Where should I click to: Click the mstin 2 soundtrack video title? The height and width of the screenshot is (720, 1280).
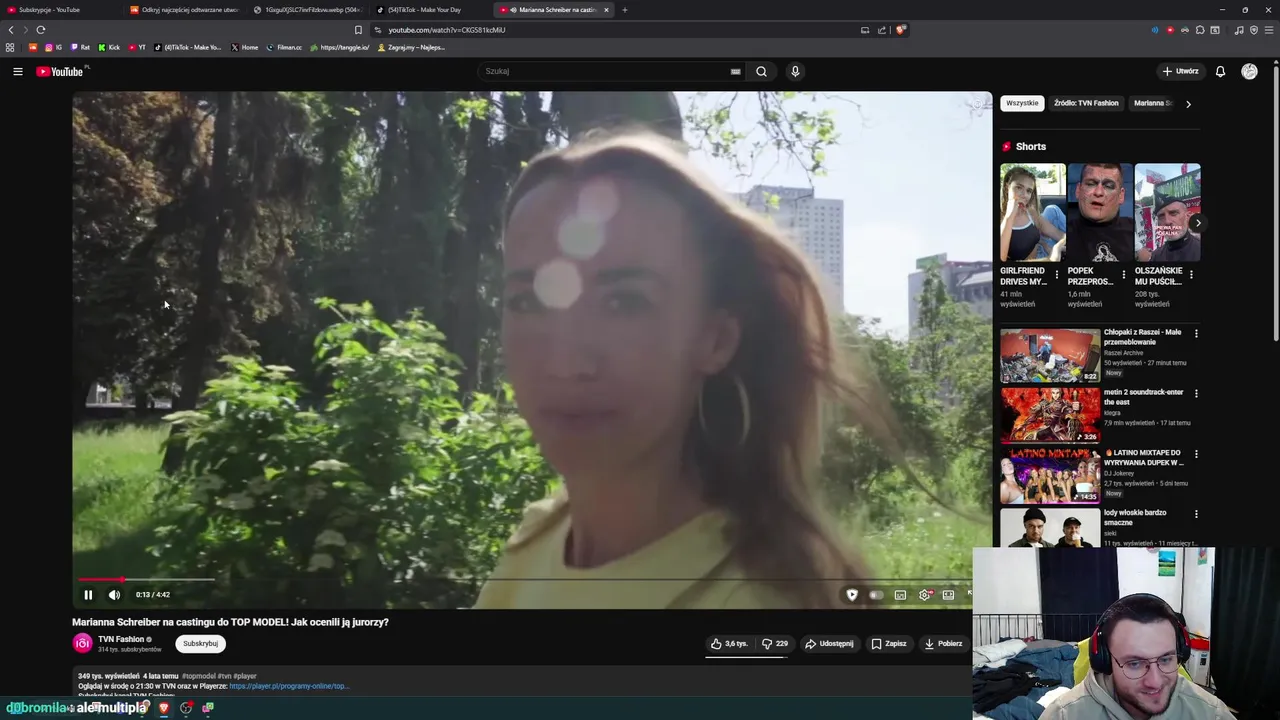1143,397
